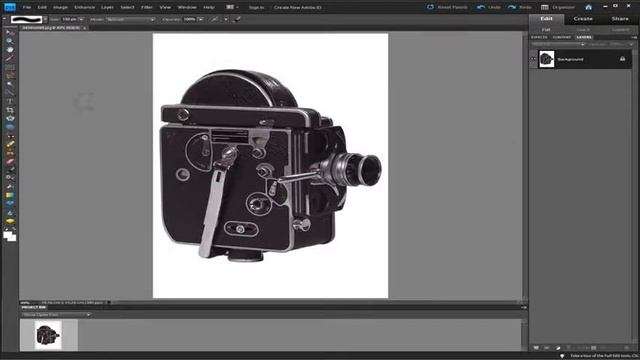
Task: Open the Filter menu
Action: 147,7
